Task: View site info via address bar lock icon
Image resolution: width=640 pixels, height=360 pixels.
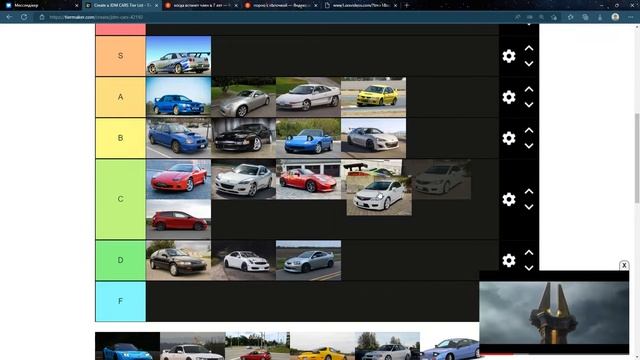Action: click(x=42, y=17)
